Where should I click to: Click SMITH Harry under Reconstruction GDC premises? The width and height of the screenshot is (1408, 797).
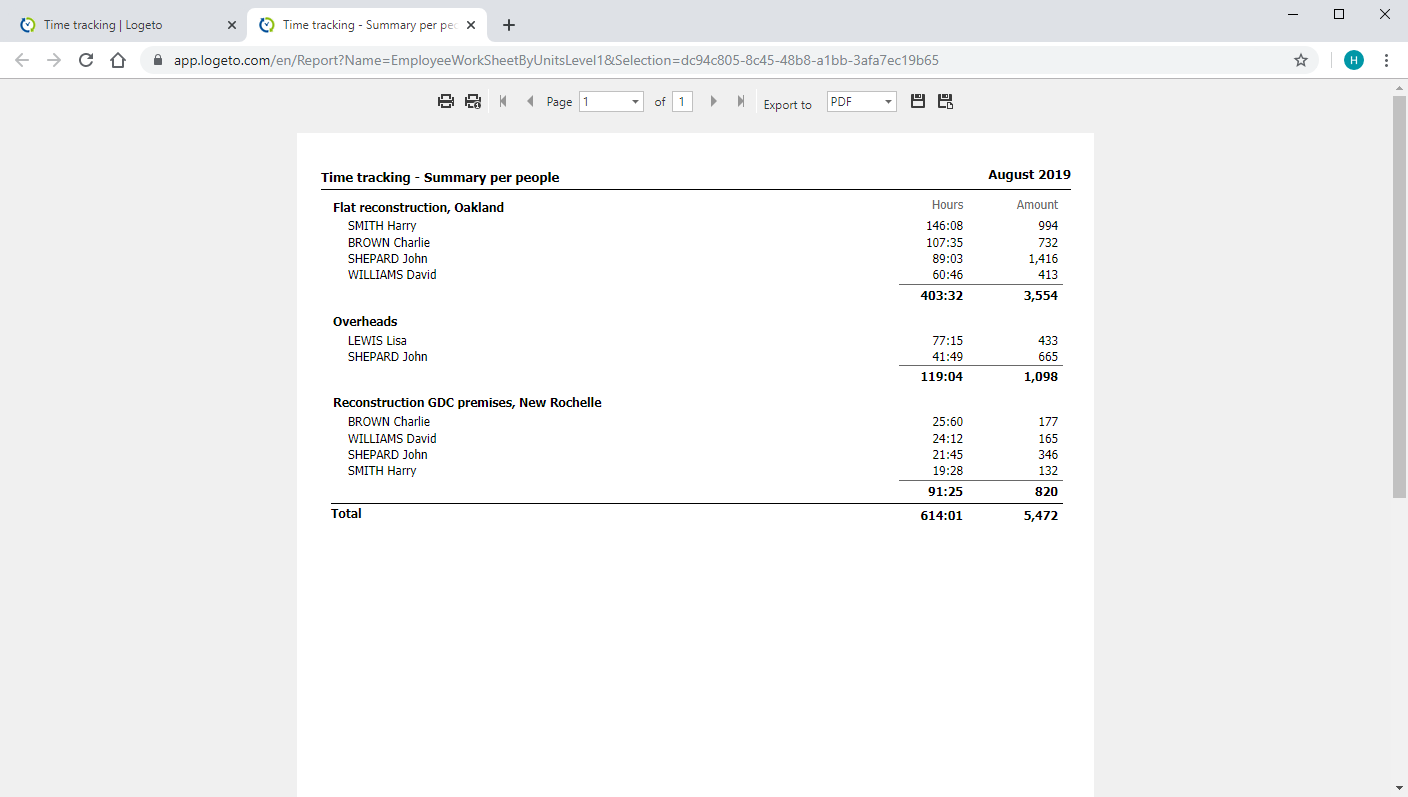(x=382, y=470)
